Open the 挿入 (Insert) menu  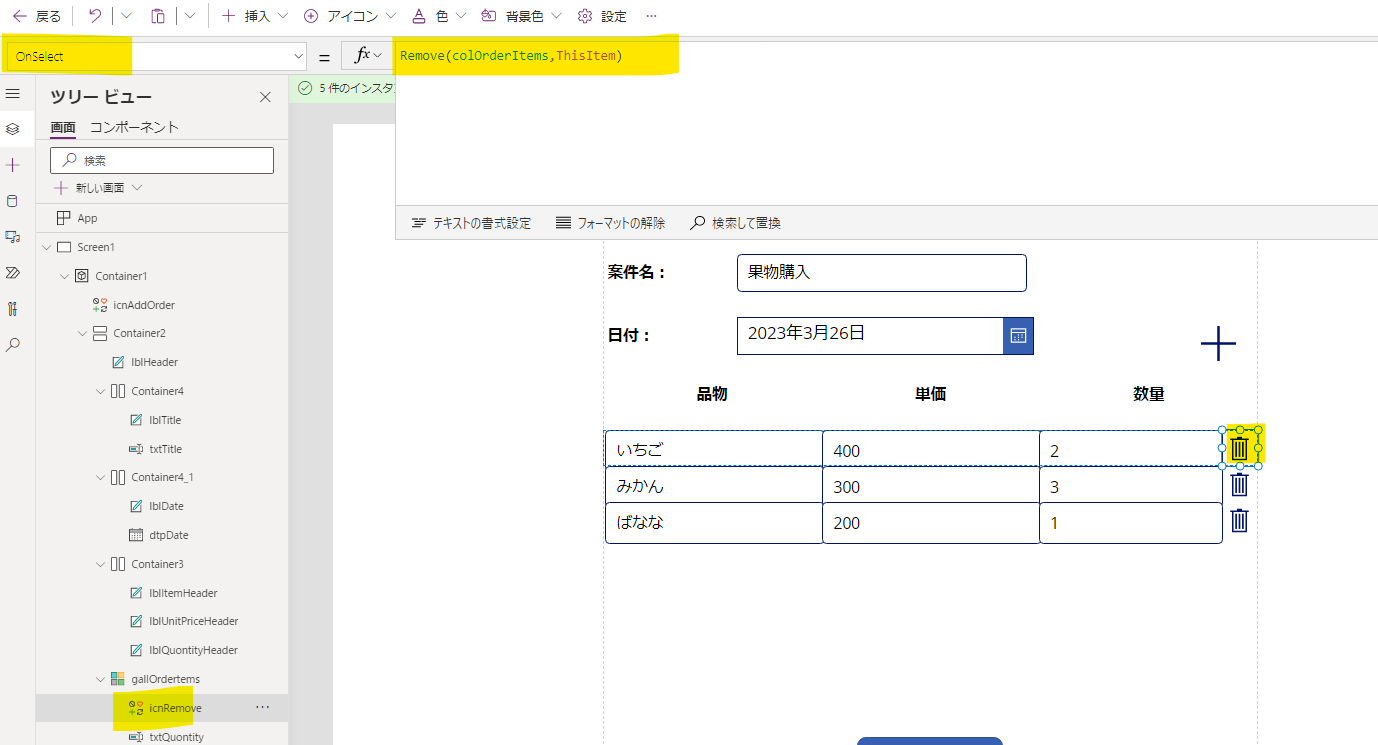(x=254, y=16)
